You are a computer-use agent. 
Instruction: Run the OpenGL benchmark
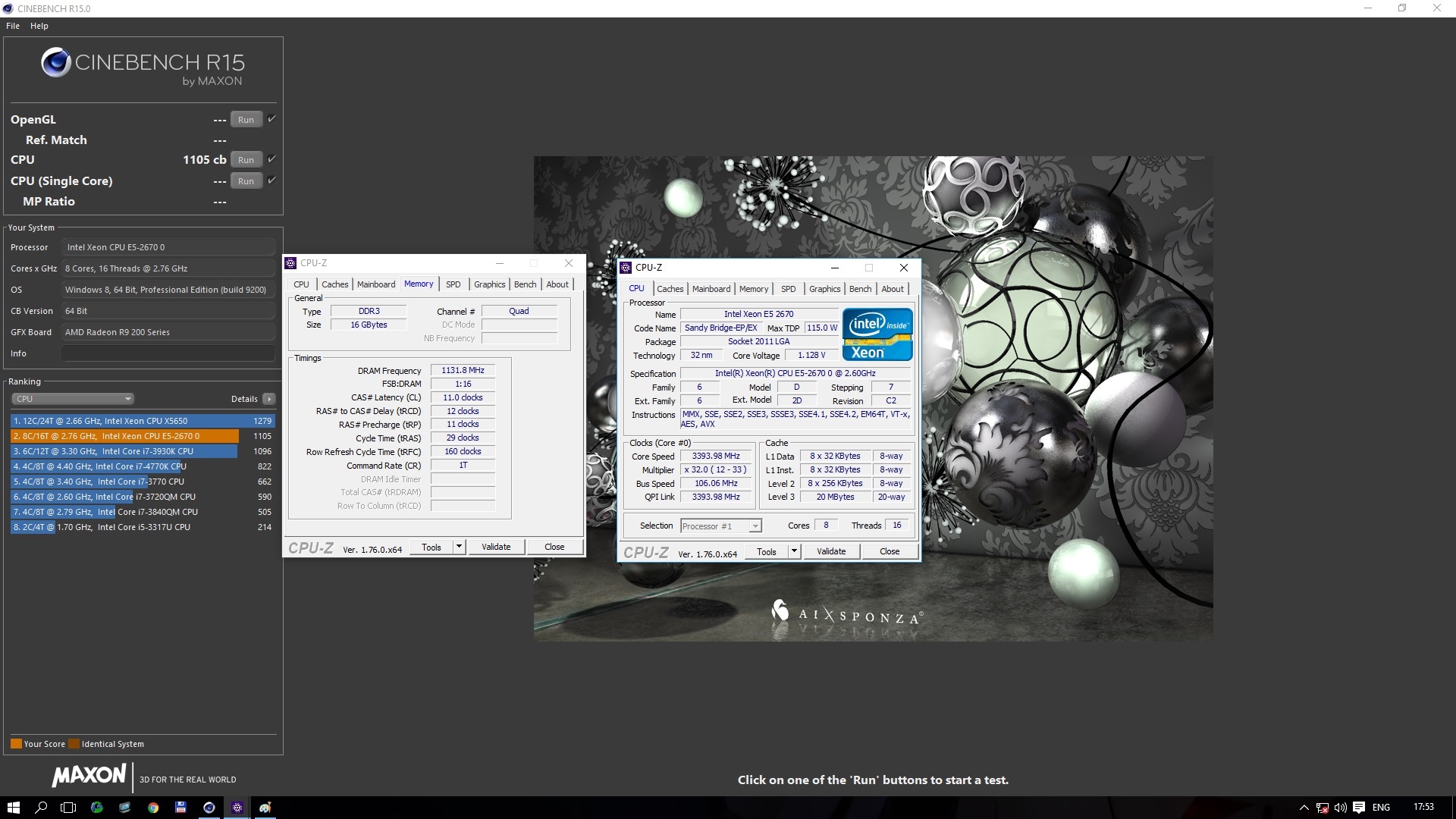[246, 120]
